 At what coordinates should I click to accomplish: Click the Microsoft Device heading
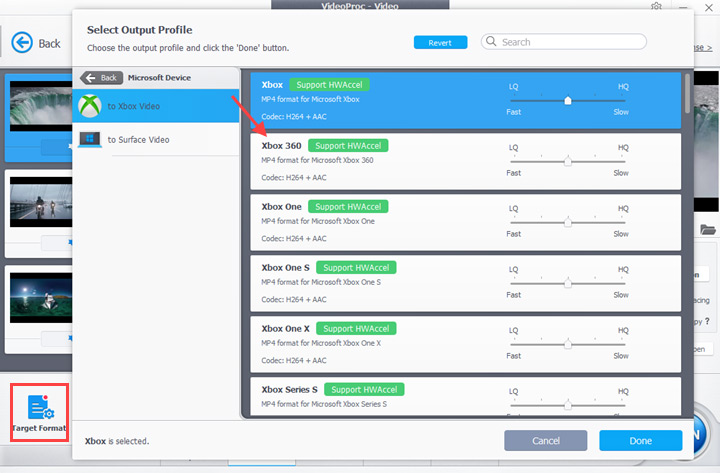click(159, 78)
